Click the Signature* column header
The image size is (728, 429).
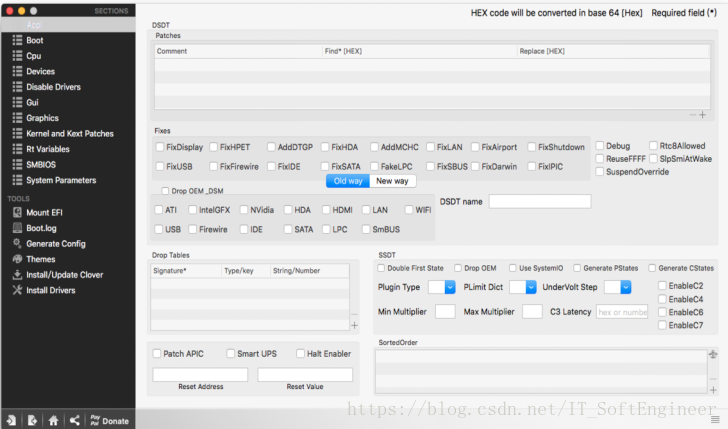pos(186,271)
